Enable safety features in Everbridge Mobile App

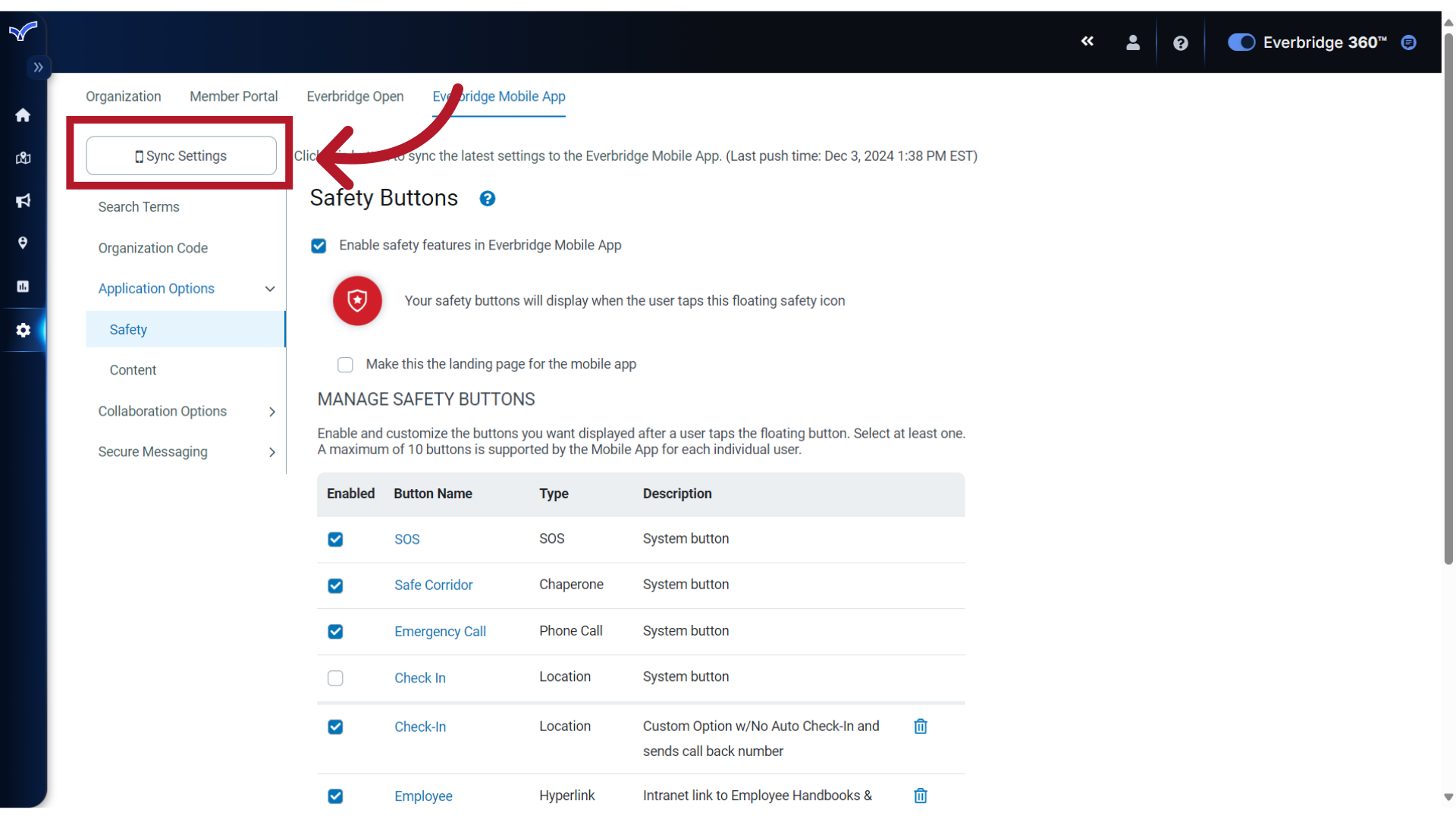pos(320,245)
